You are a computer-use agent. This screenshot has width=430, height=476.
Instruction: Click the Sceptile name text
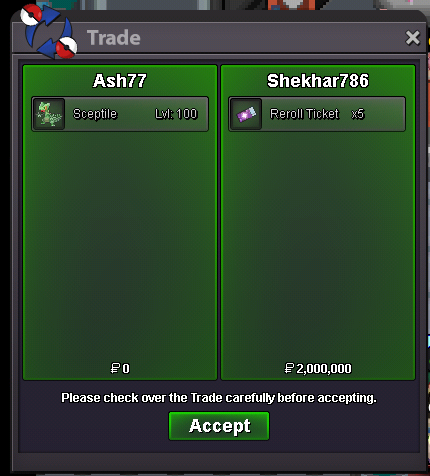pyautogui.click(x=95, y=114)
